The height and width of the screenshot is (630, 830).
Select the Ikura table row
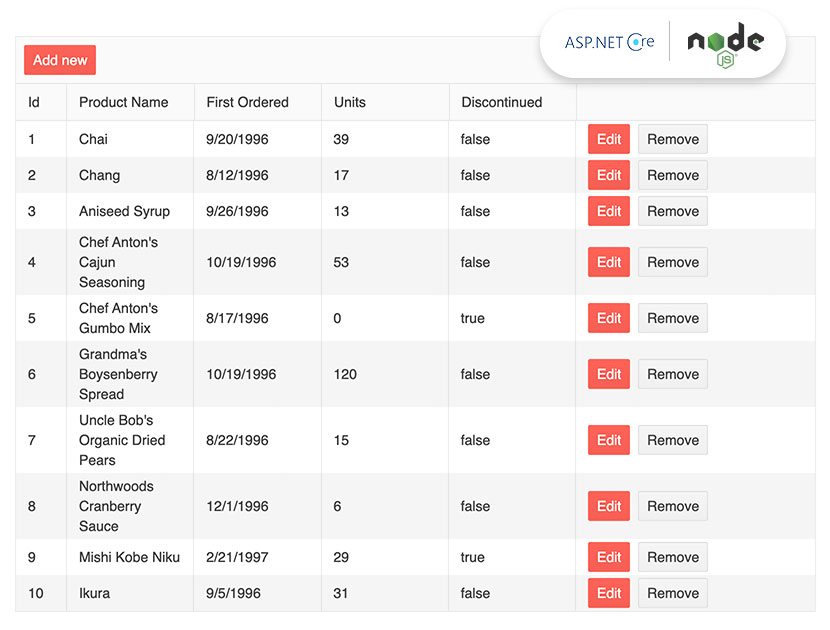click(250, 593)
